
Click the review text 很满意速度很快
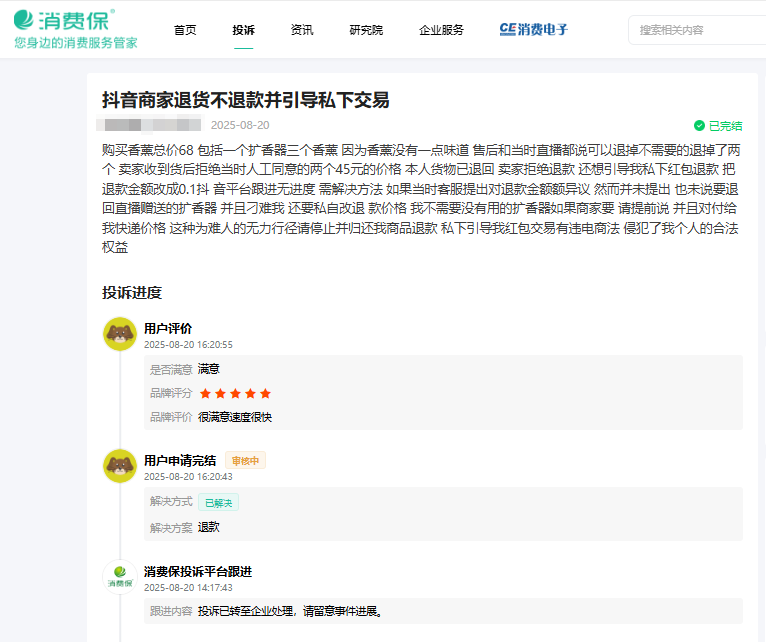click(235, 417)
